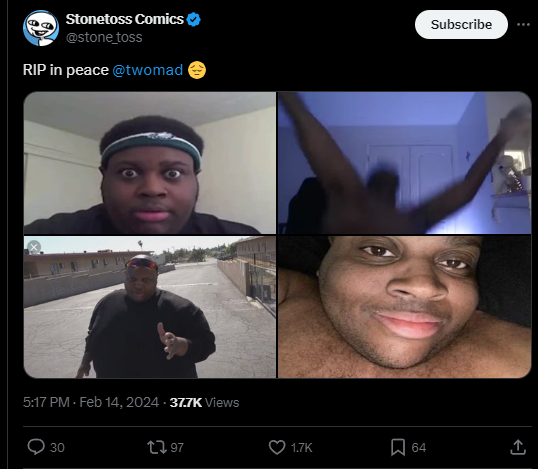Open the three-dot more options menu
This screenshot has height=469, width=538.
click(x=523, y=24)
